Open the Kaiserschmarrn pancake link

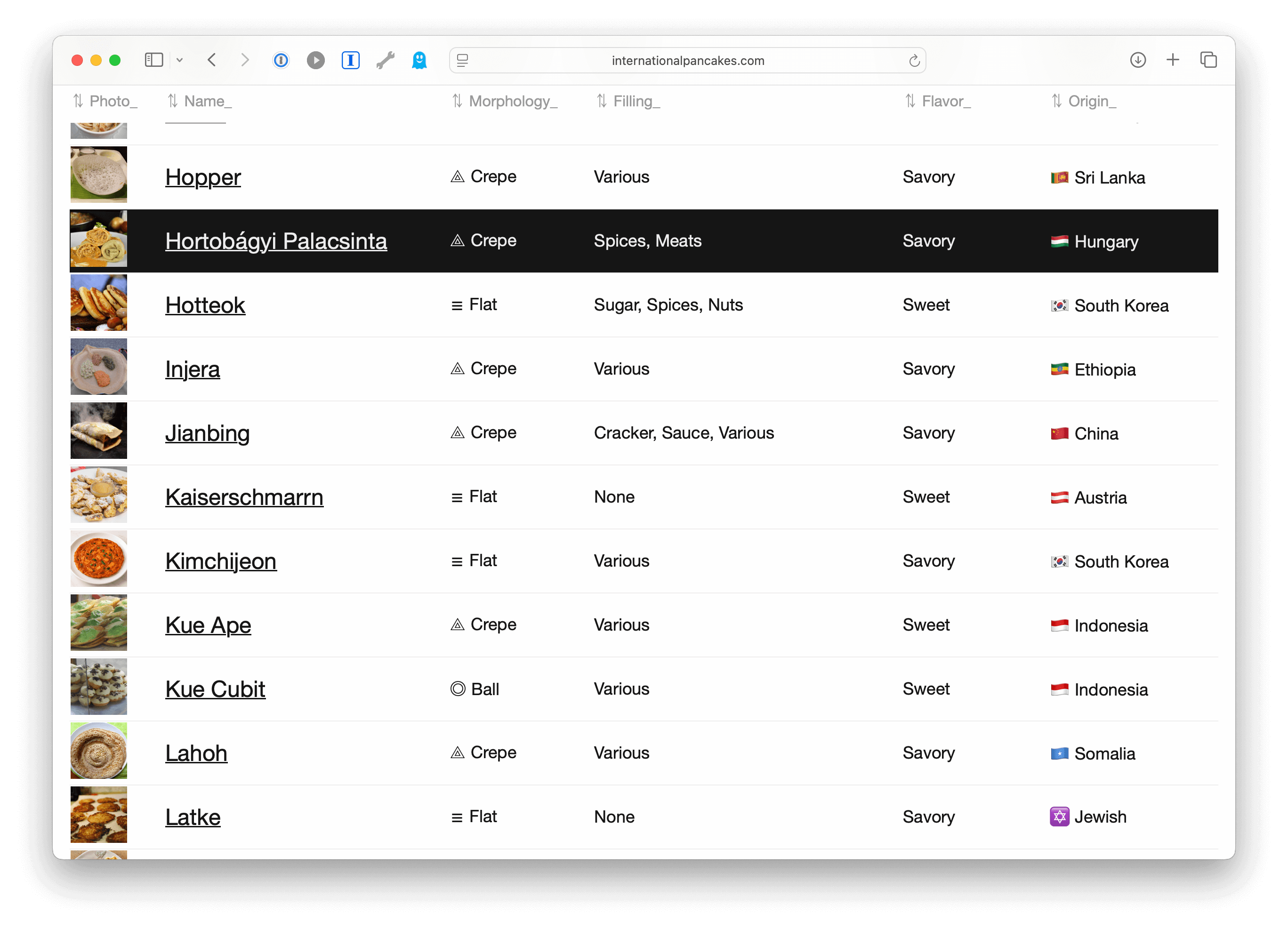click(244, 497)
